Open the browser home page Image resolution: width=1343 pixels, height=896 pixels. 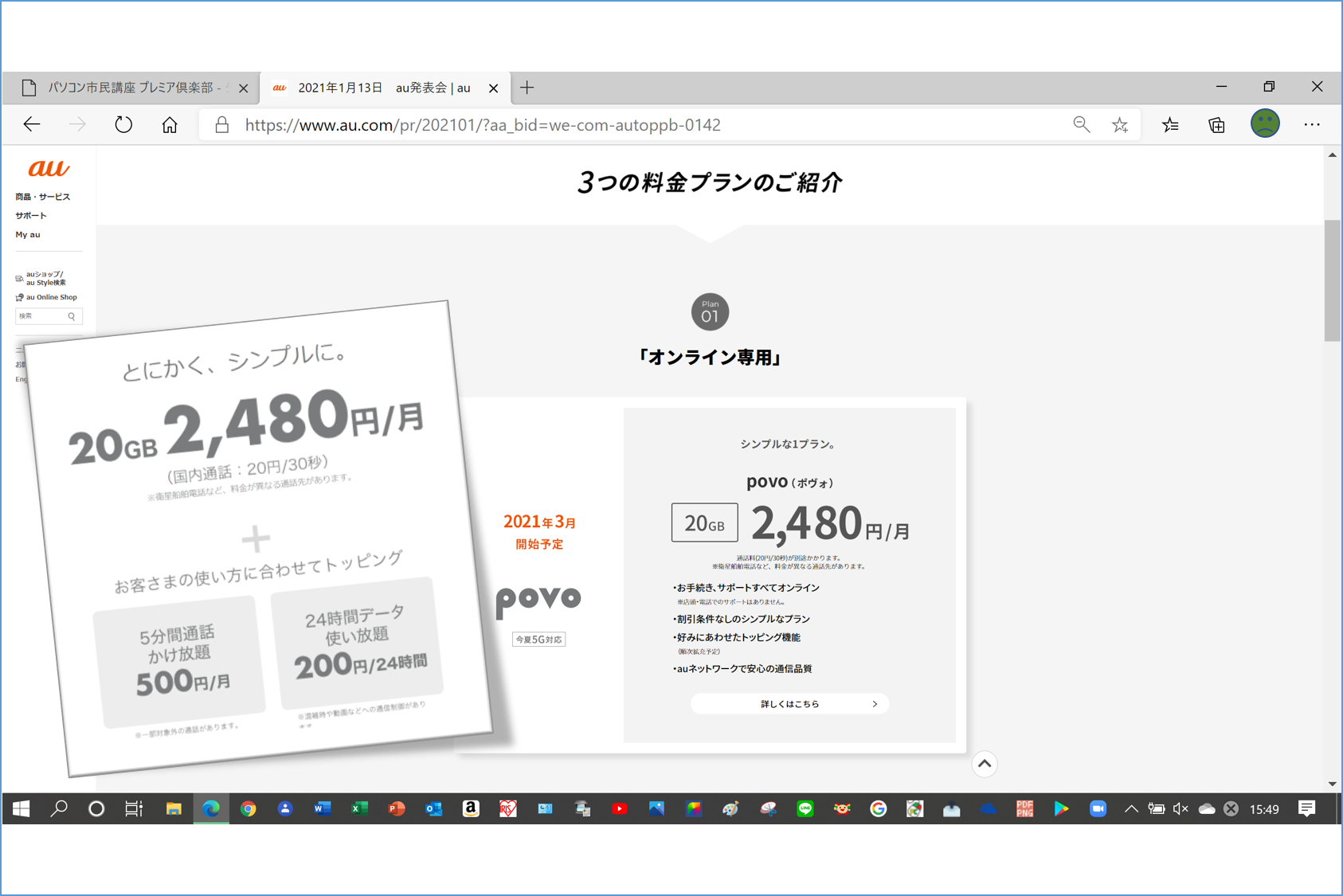click(x=170, y=125)
